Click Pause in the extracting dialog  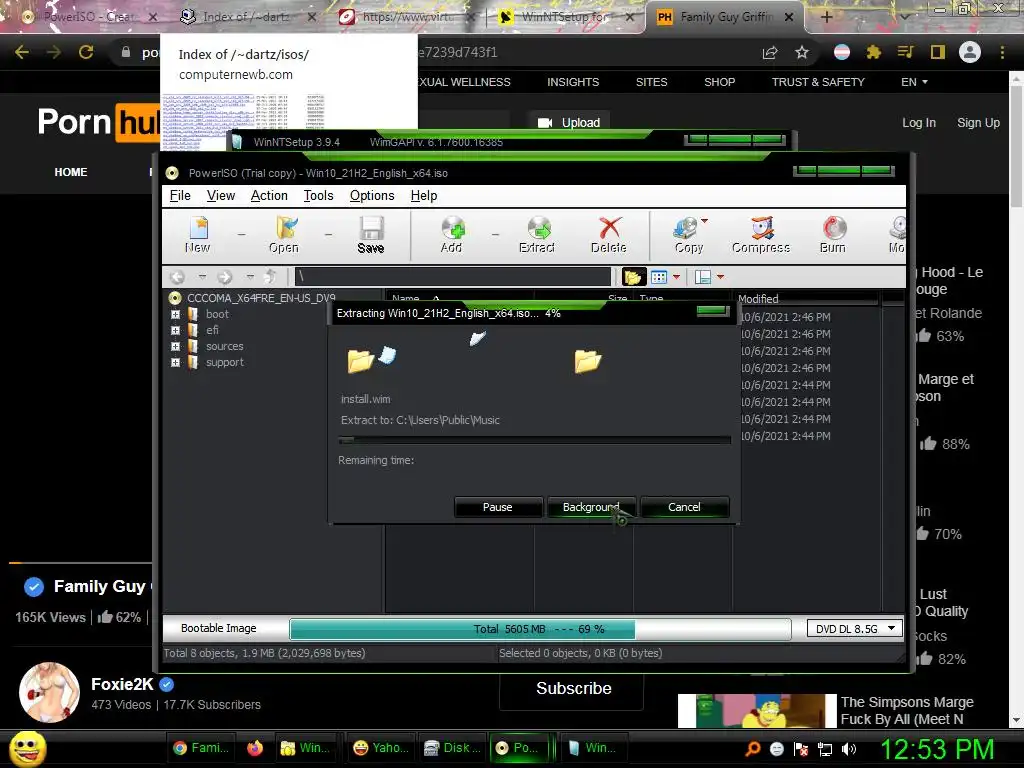point(498,507)
